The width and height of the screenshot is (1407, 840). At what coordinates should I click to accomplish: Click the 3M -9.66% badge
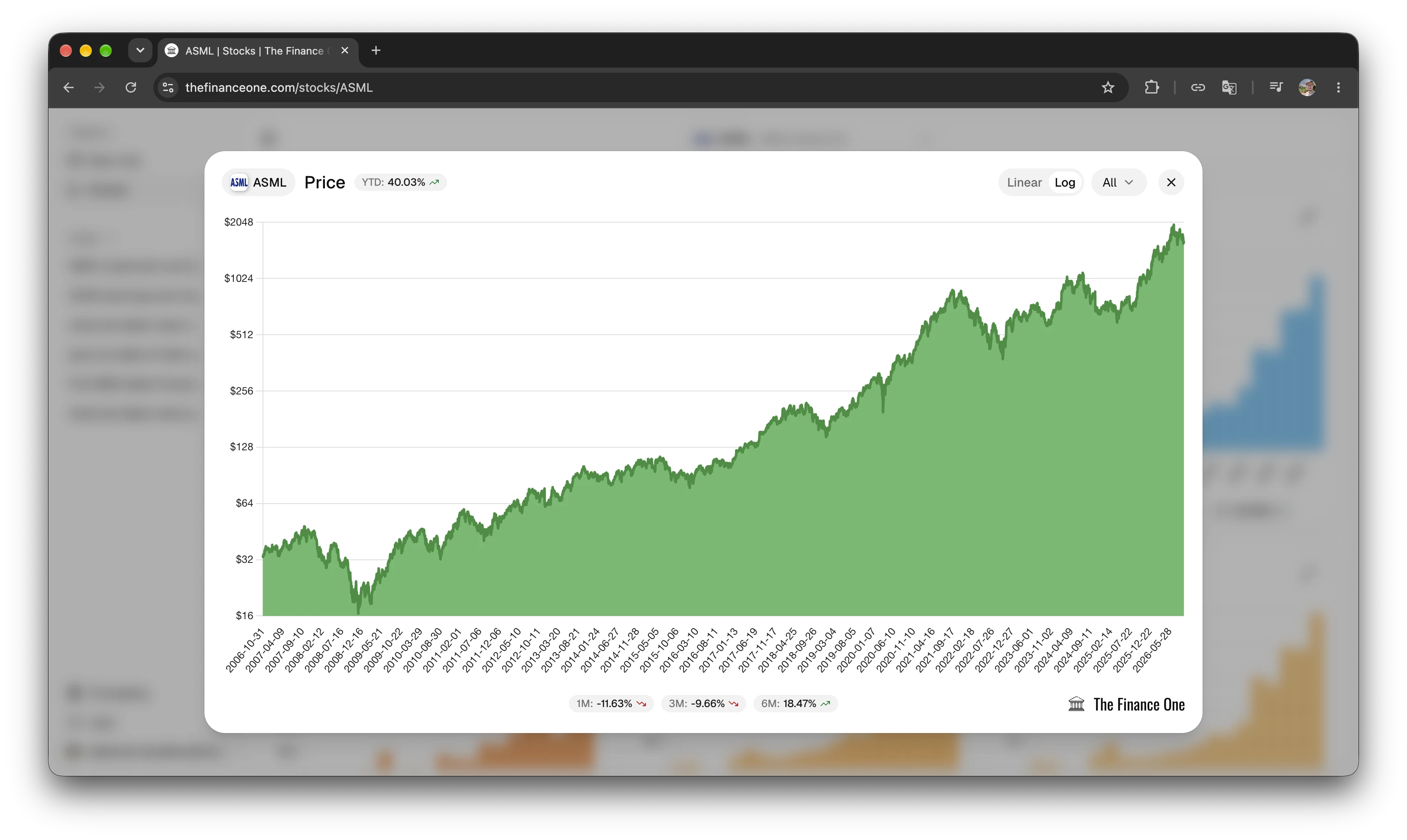tap(703, 704)
